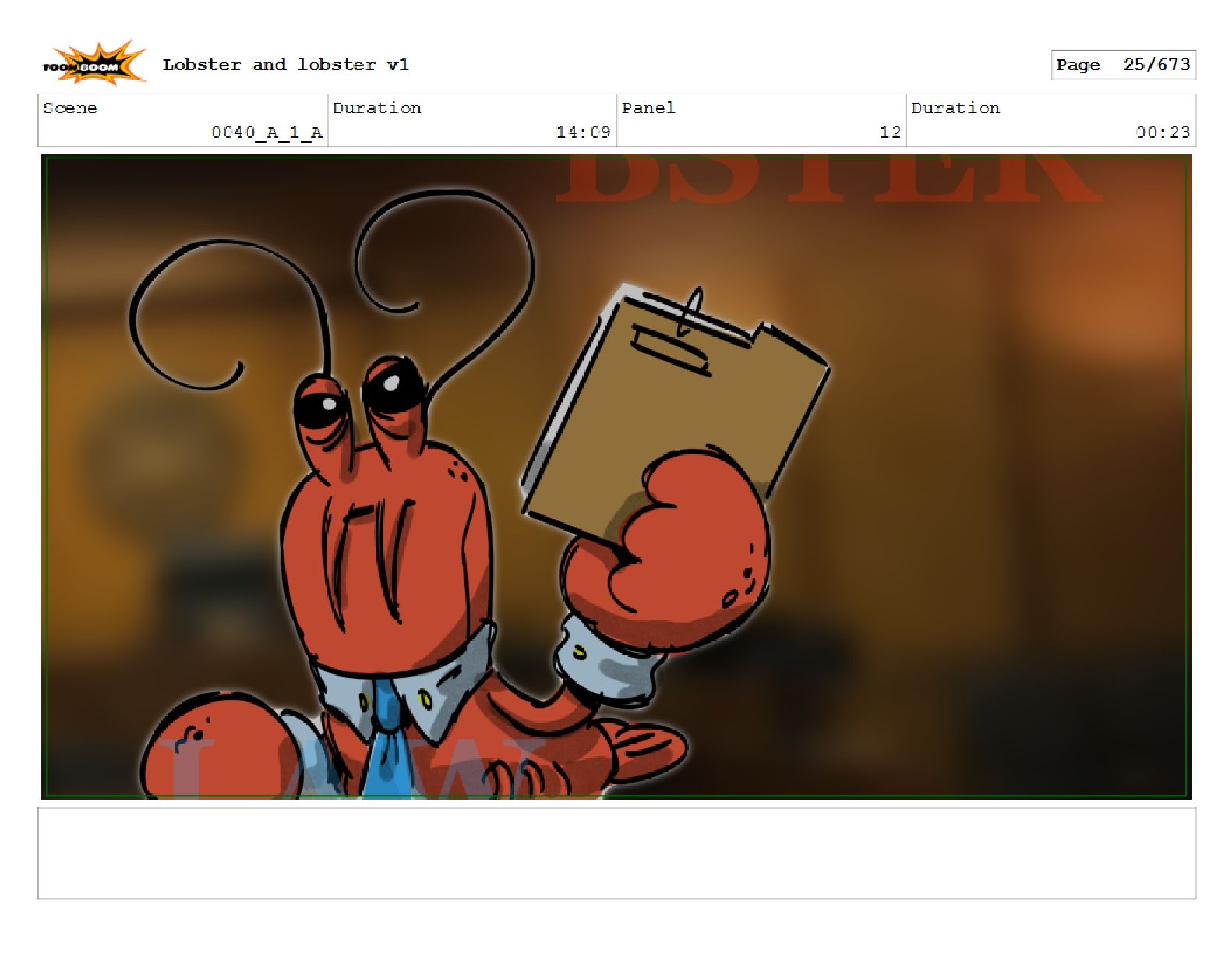
Task: Select the title 'Lobster and lobster v1'
Action: pos(285,65)
